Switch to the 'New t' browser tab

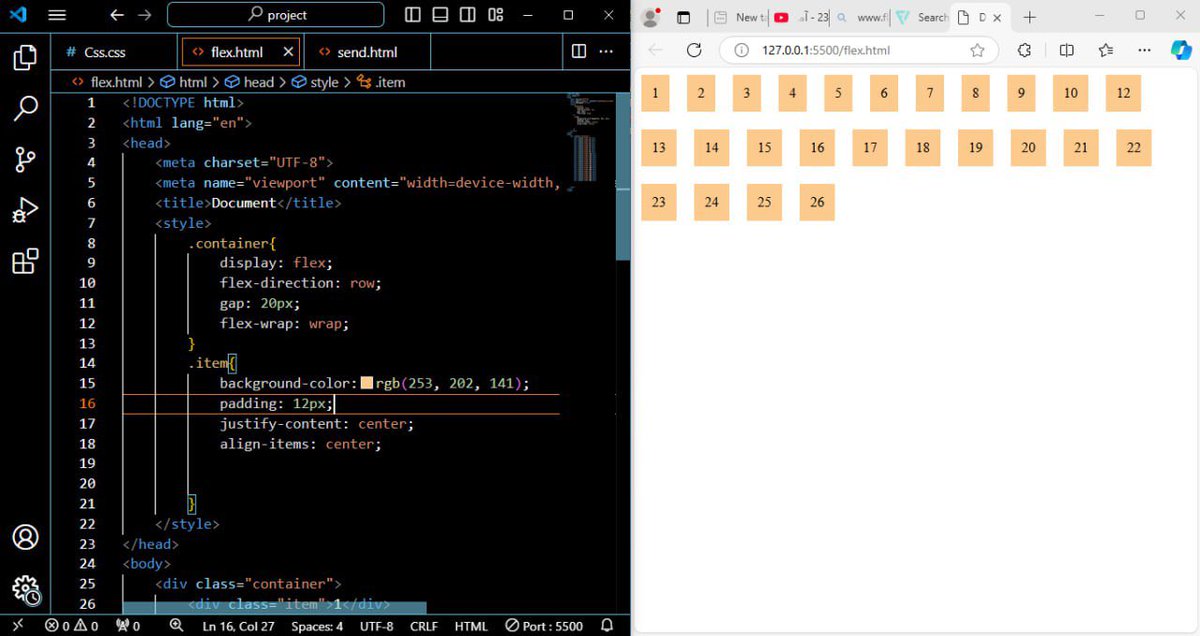[x=738, y=17]
